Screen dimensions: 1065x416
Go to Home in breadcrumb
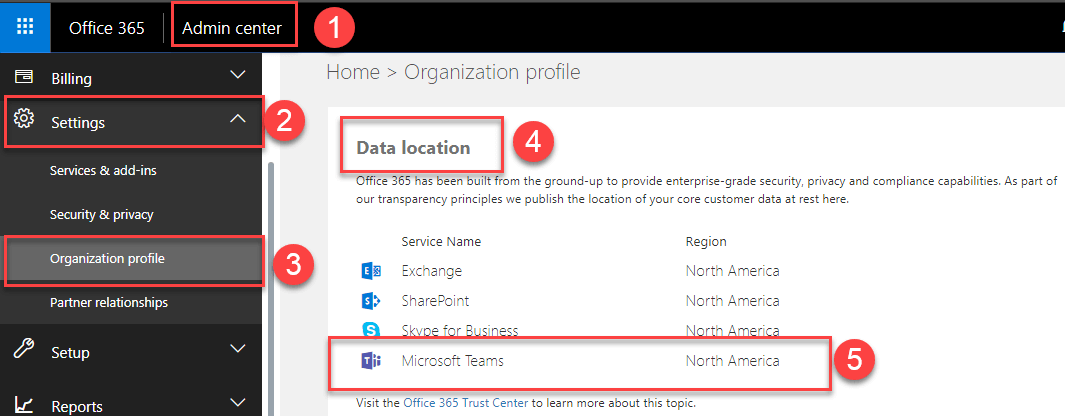[353, 72]
